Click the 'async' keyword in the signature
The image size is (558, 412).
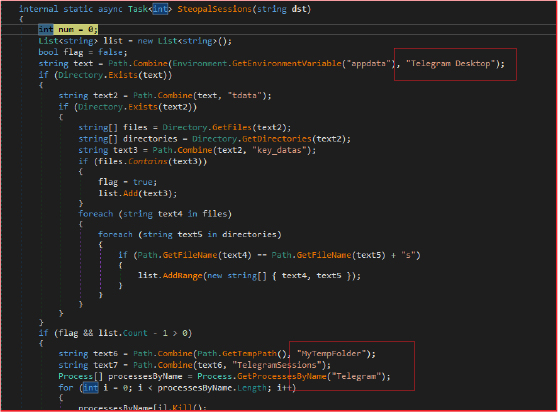pyautogui.click(x=110, y=9)
